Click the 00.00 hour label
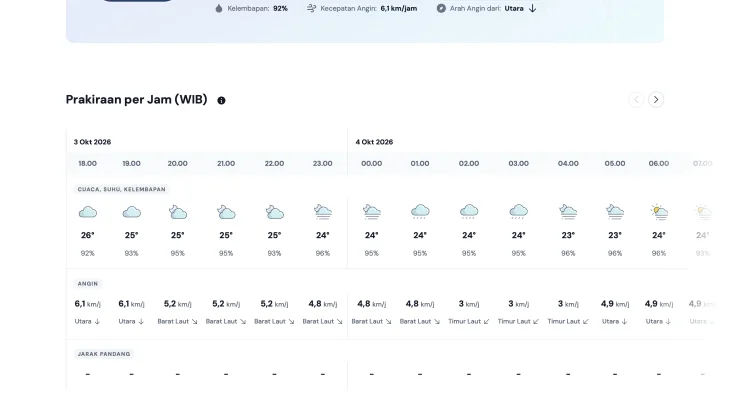The height and width of the screenshot is (420, 750). (x=372, y=164)
